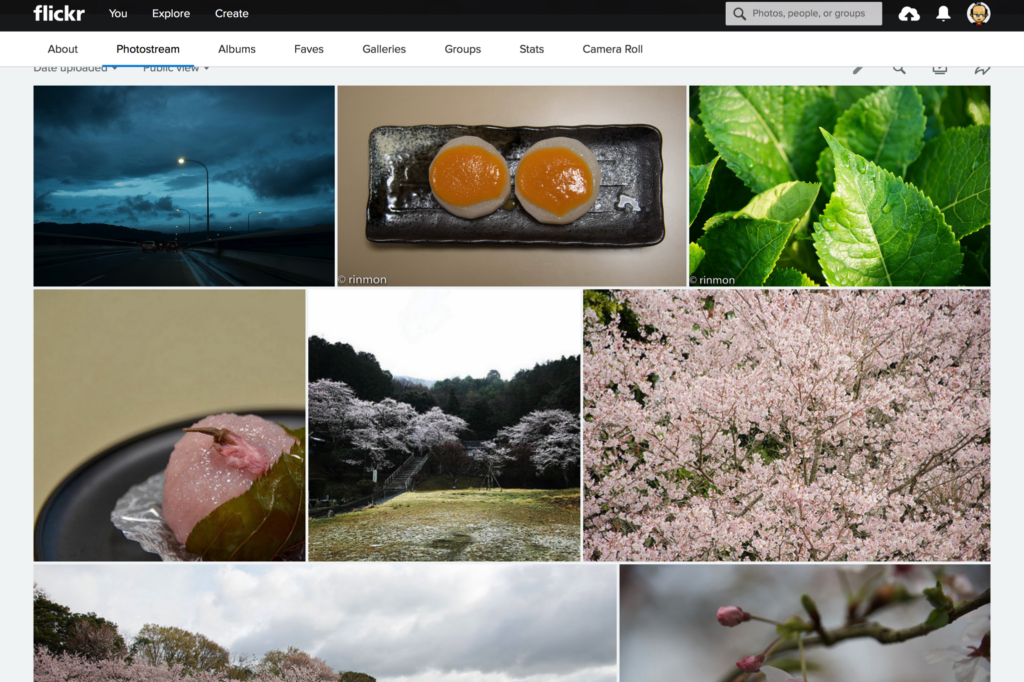The width and height of the screenshot is (1024, 682).
Task: Open the night highway streetlight photo
Action: tap(184, 186)
